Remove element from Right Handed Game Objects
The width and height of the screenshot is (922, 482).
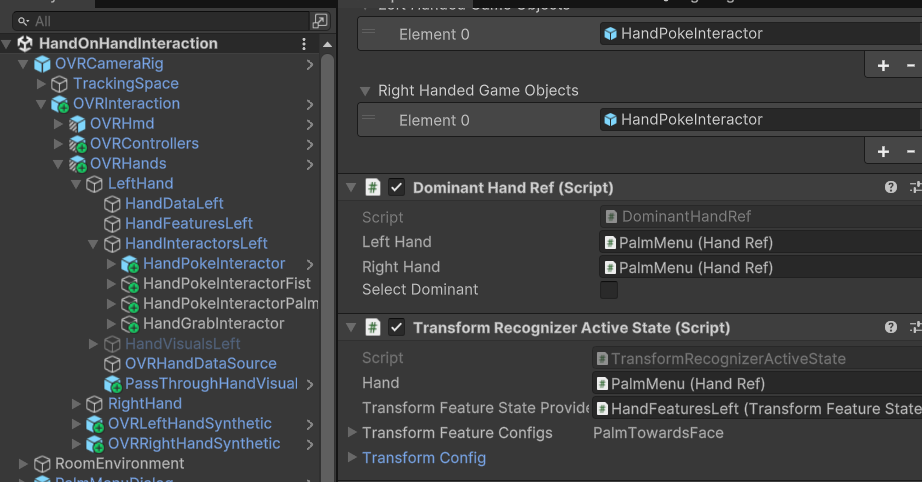pos(911,152)
